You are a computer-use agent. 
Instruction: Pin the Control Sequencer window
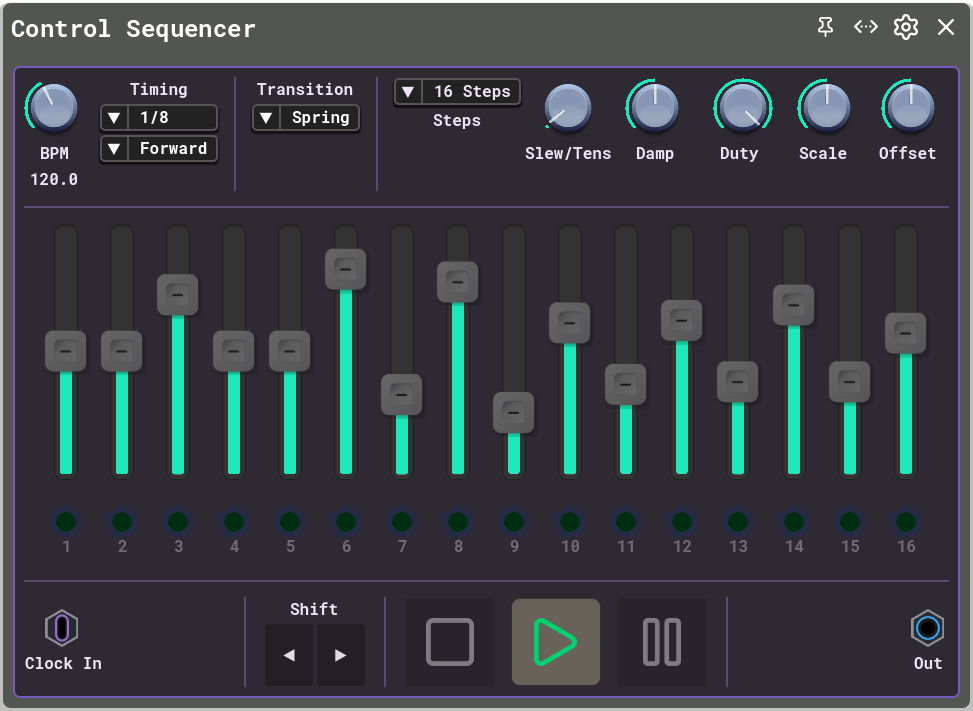click(x=825, y=27)
